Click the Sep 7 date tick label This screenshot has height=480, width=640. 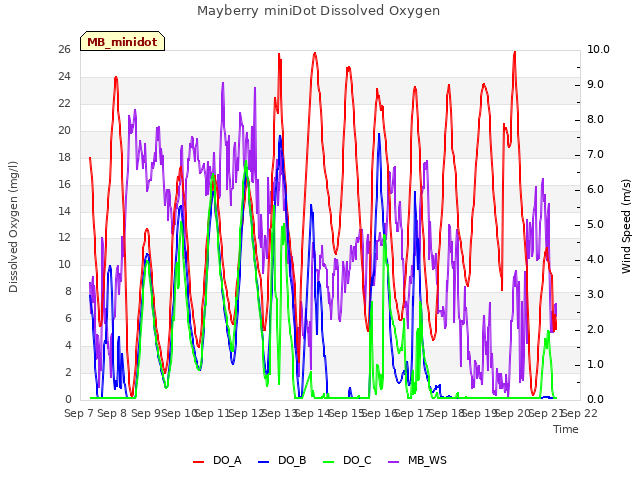pos(79,413)
